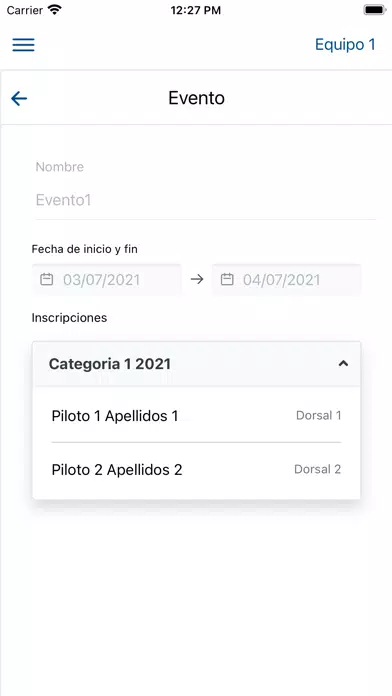Click the Fecha de inicio y fin label
This screenshot has width=392, height=696.
[x=84, y=249]
